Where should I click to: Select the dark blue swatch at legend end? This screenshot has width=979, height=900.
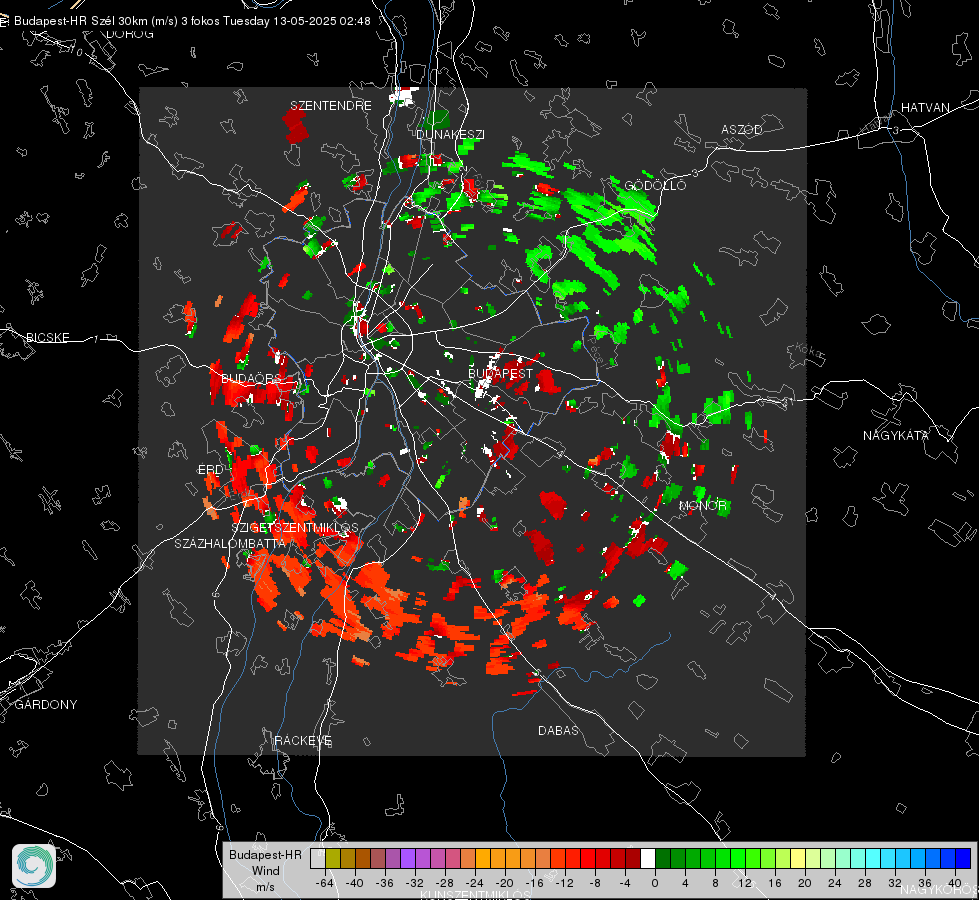963,859
